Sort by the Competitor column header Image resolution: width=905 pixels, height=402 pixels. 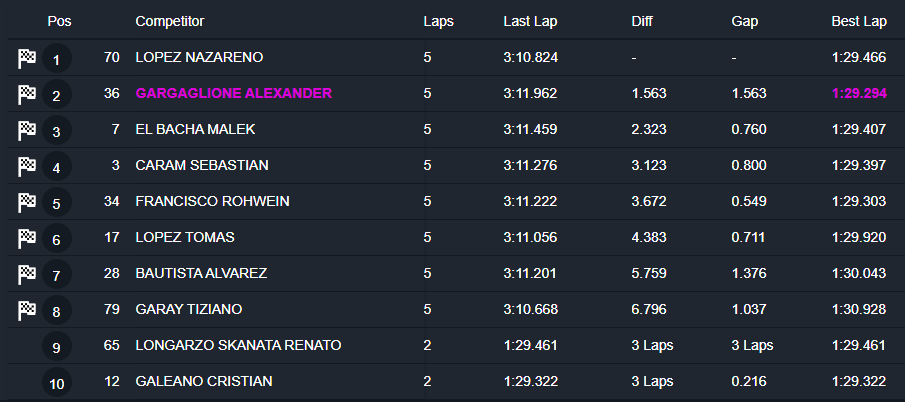[x=169, y=21]
